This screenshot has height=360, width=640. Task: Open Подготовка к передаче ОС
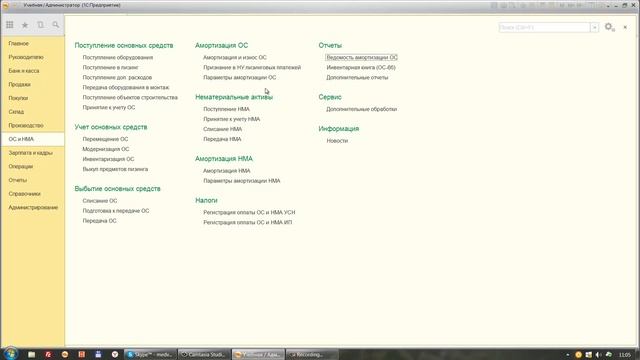(x=116, y=211)
